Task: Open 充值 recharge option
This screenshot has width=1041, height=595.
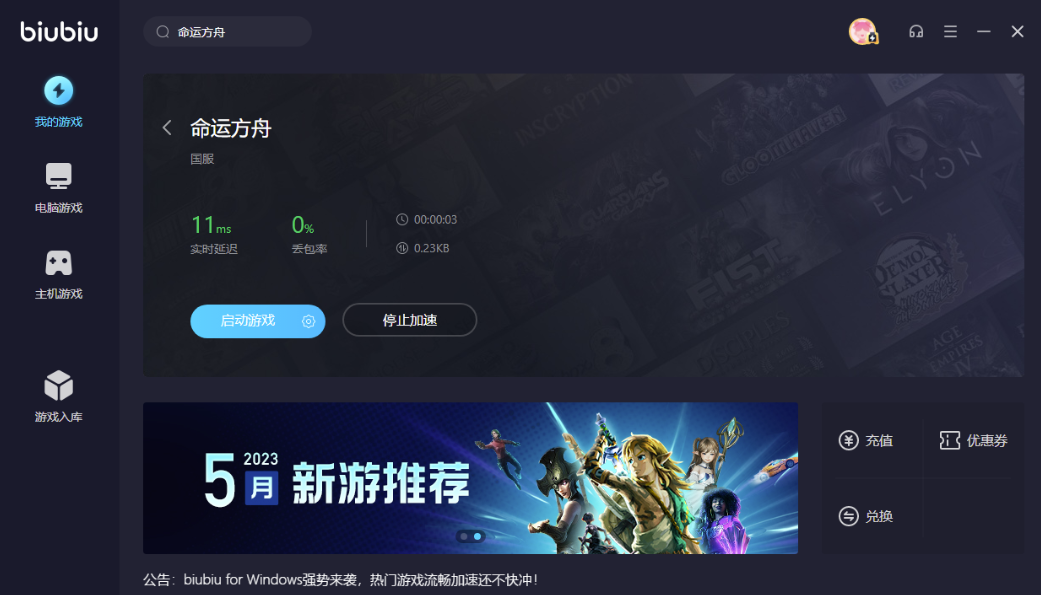Action: tap(867, 440)
